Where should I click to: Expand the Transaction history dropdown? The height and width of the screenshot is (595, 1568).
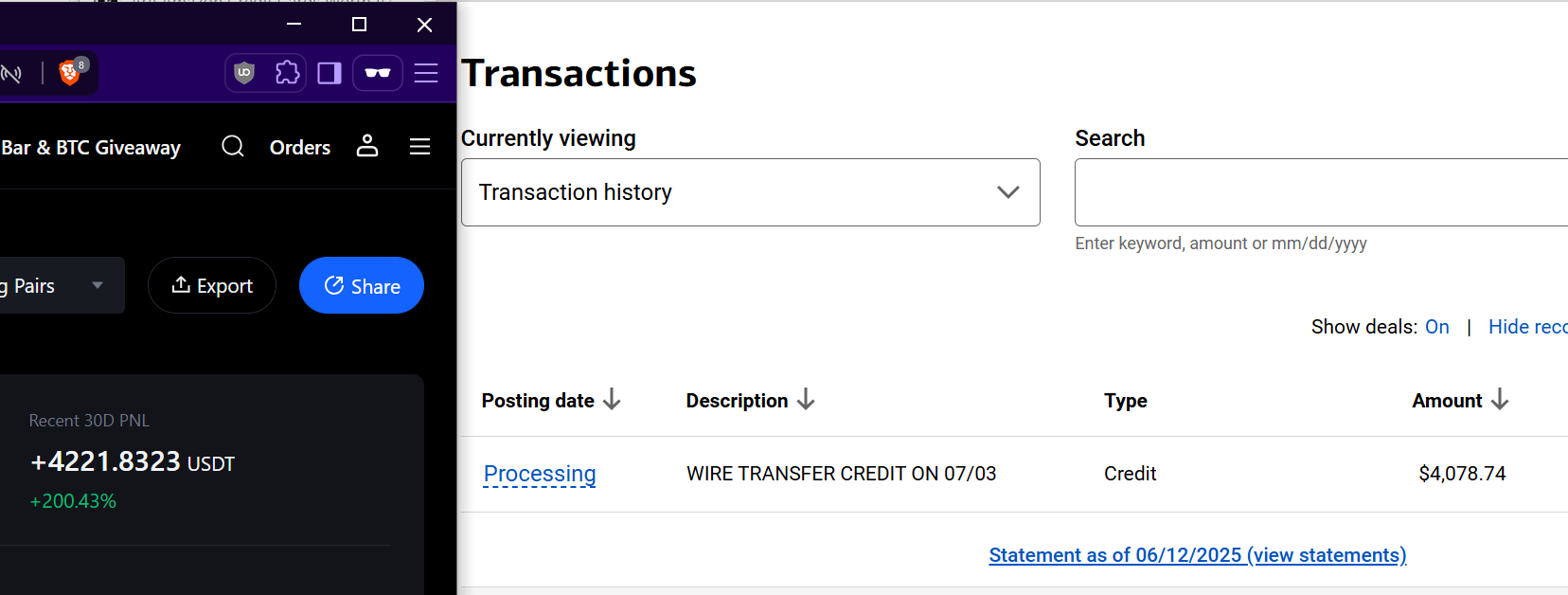(750, 192)
